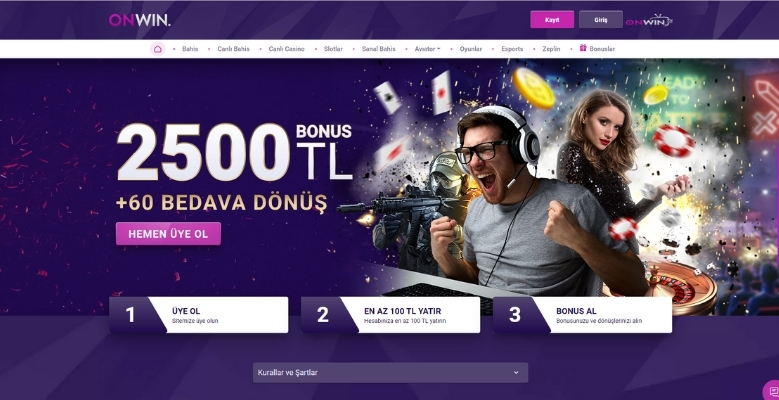Open the Oyunlar page

[470, 49]
